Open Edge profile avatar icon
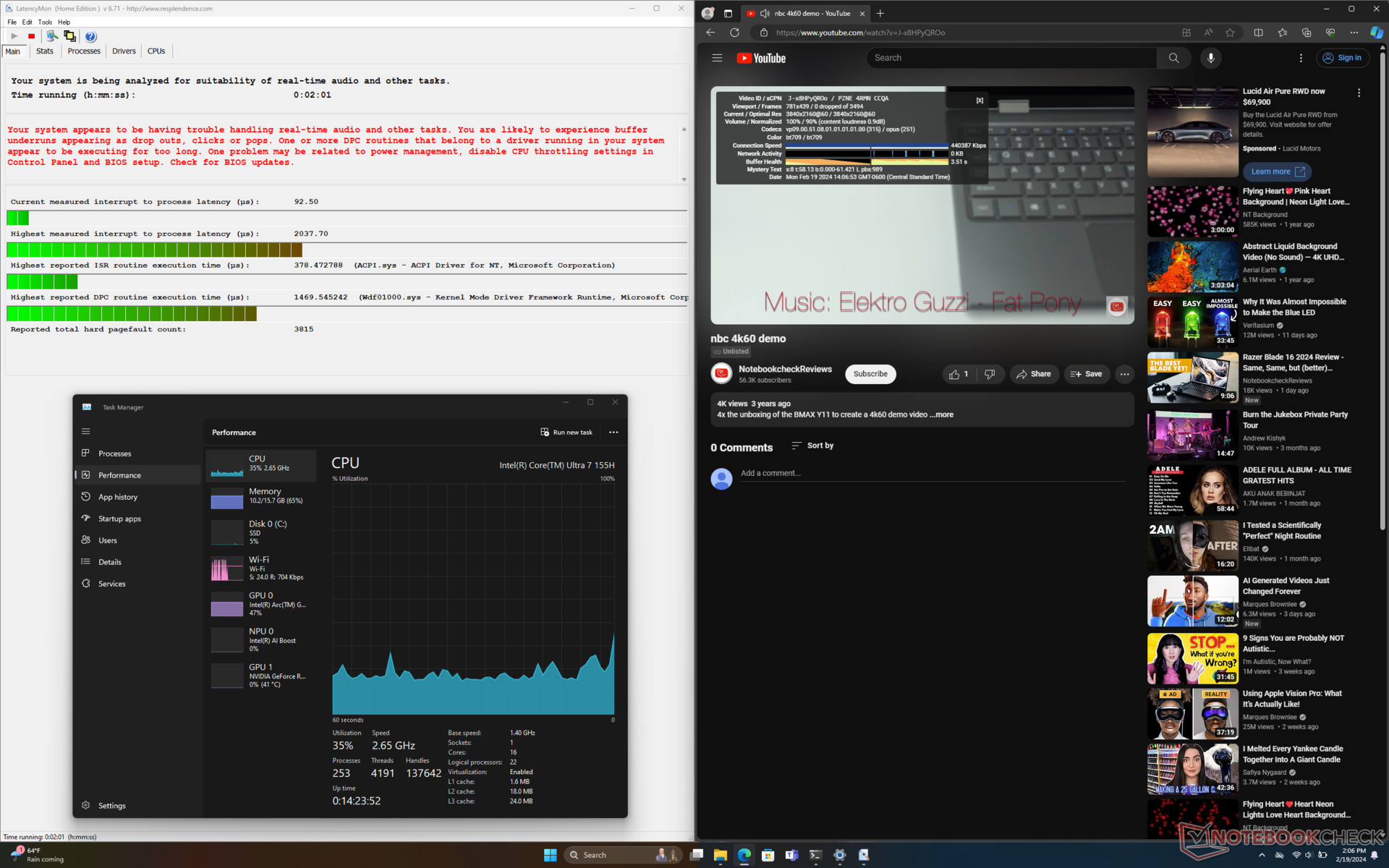This screenshot has width=1389, height=868. click(708, 13)
